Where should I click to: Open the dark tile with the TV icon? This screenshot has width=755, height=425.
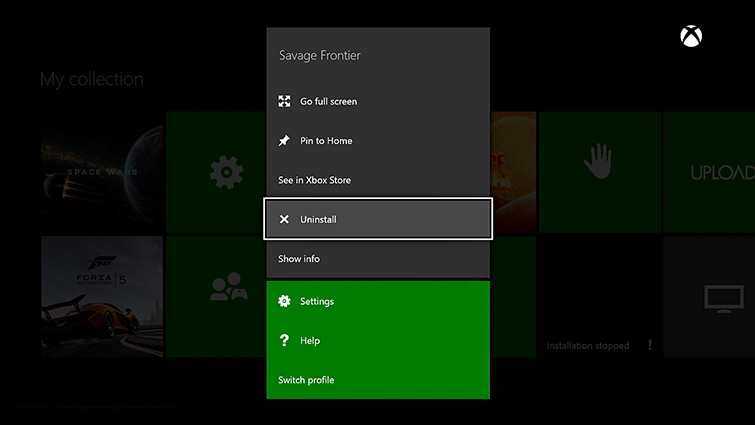click(x=722, y=296)
